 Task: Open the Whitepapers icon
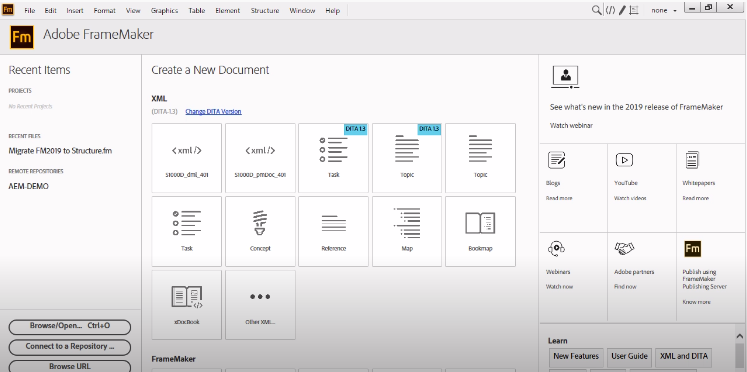tap(692, 160)
